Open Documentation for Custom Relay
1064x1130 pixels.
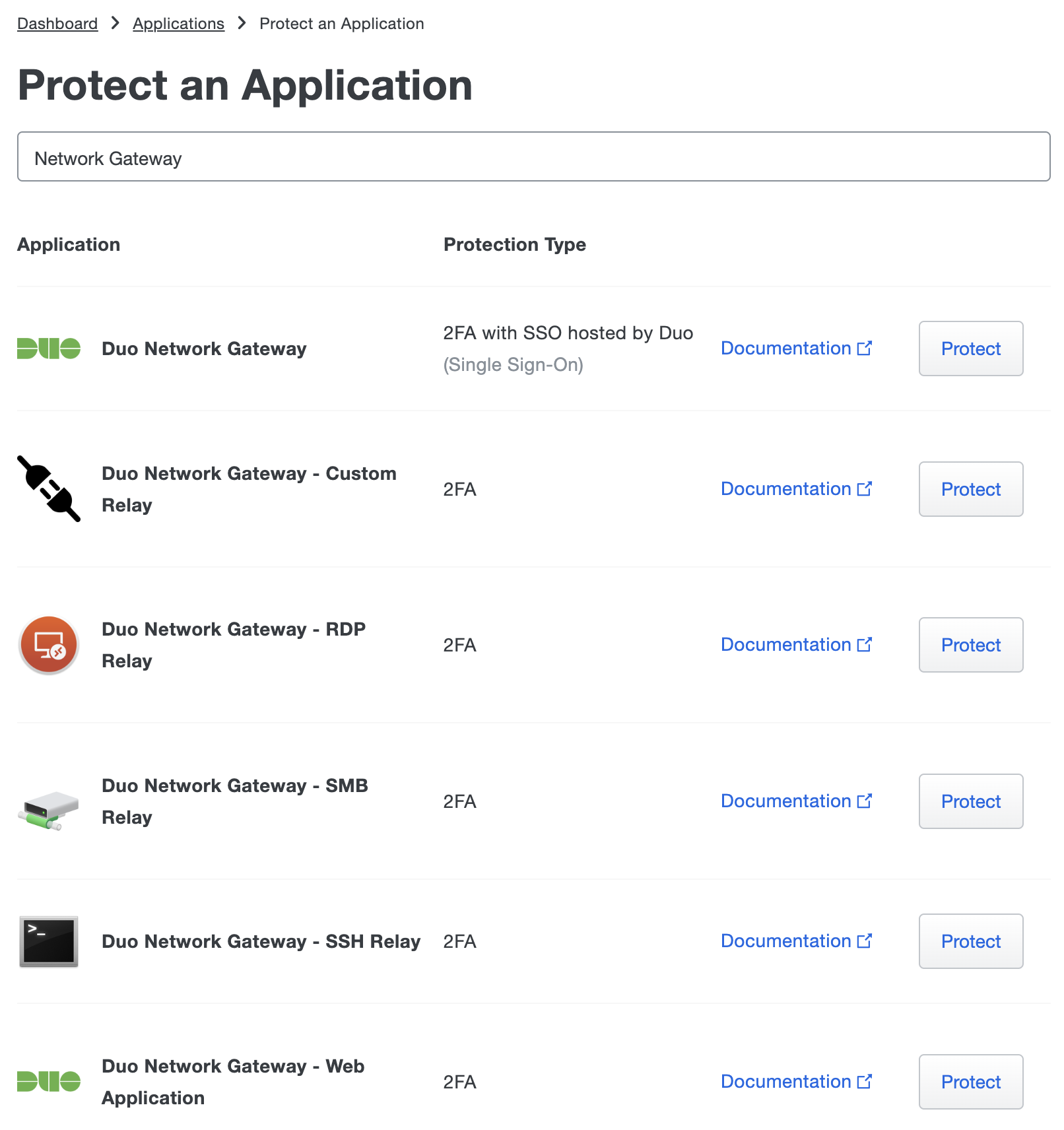point(796,489)
